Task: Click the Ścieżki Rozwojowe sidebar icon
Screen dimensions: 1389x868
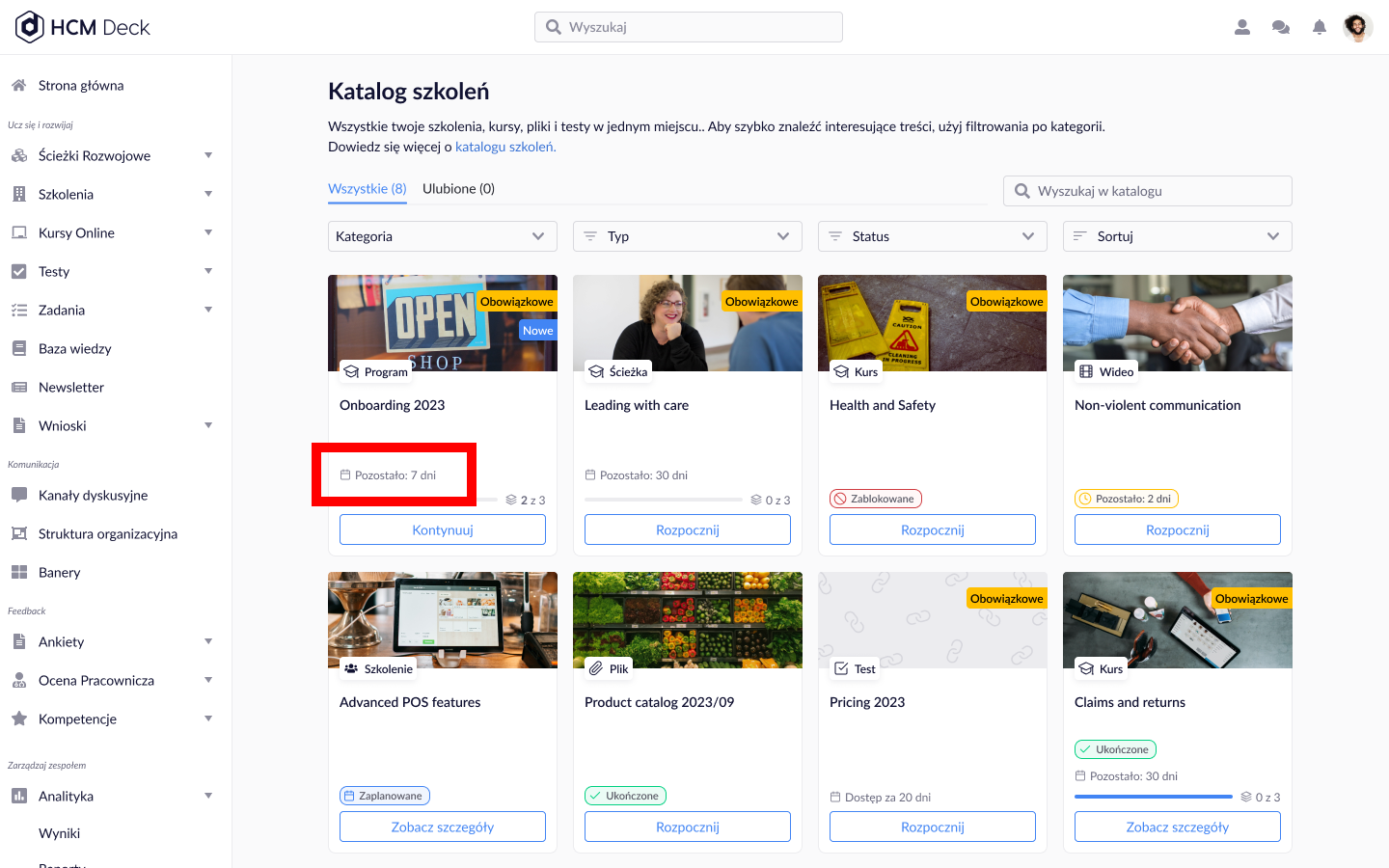Action: [x=18, y=155]
